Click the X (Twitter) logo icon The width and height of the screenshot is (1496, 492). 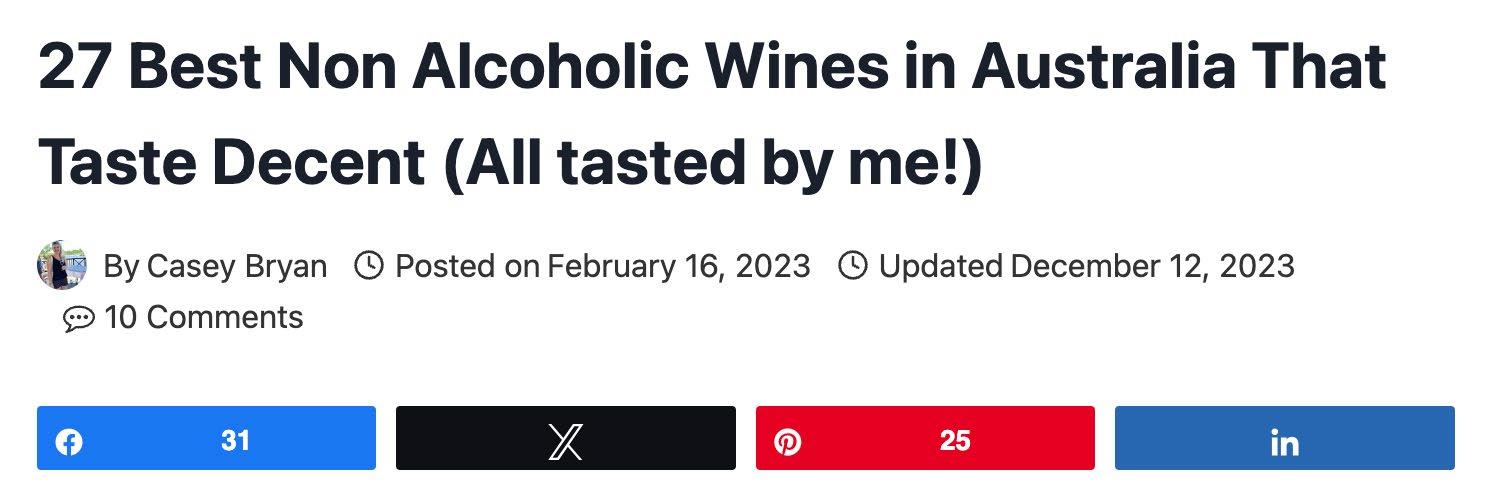pyautogui.click(x=566, y=441)
